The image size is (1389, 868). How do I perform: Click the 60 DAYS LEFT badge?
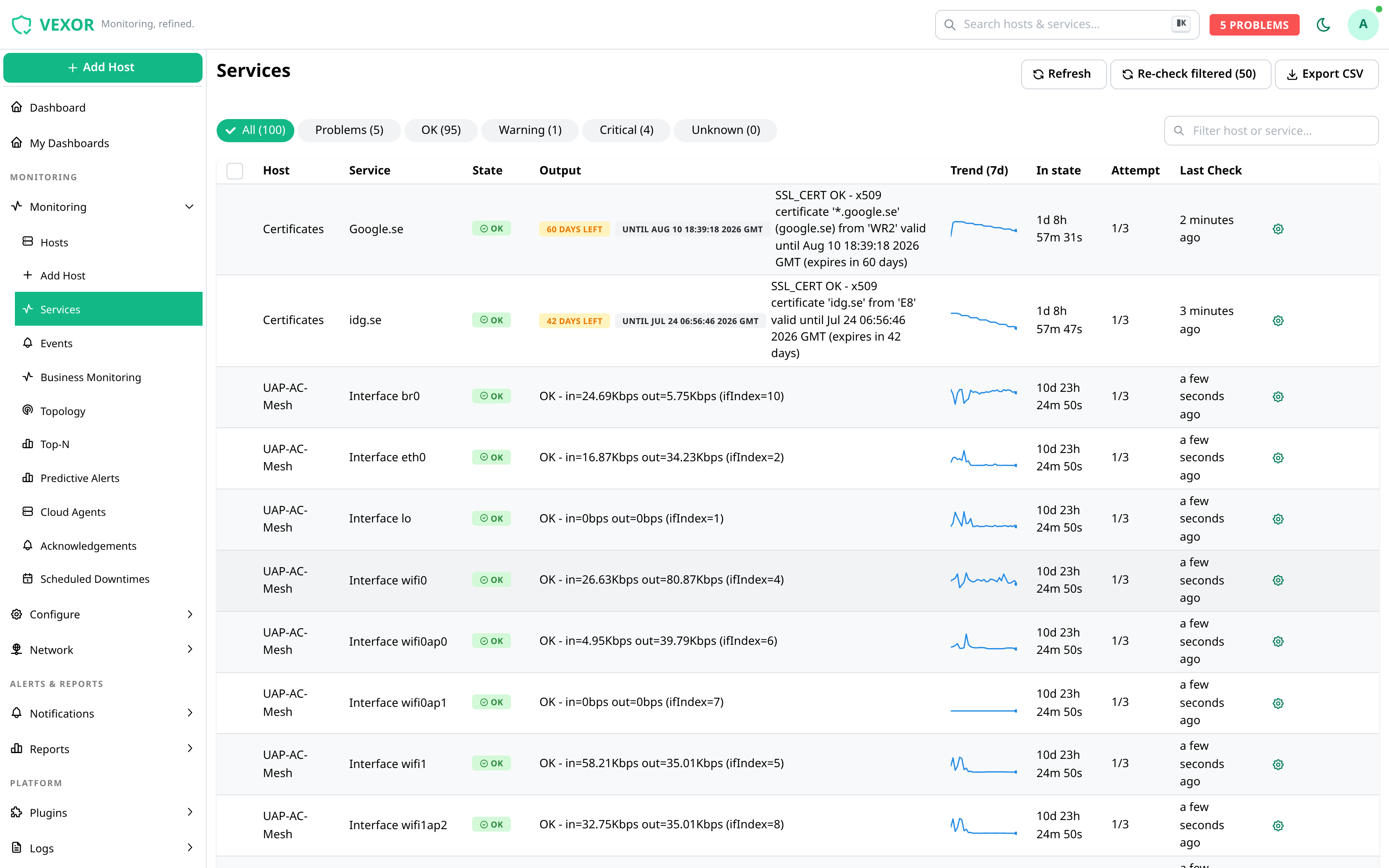(x=574, y=229)
